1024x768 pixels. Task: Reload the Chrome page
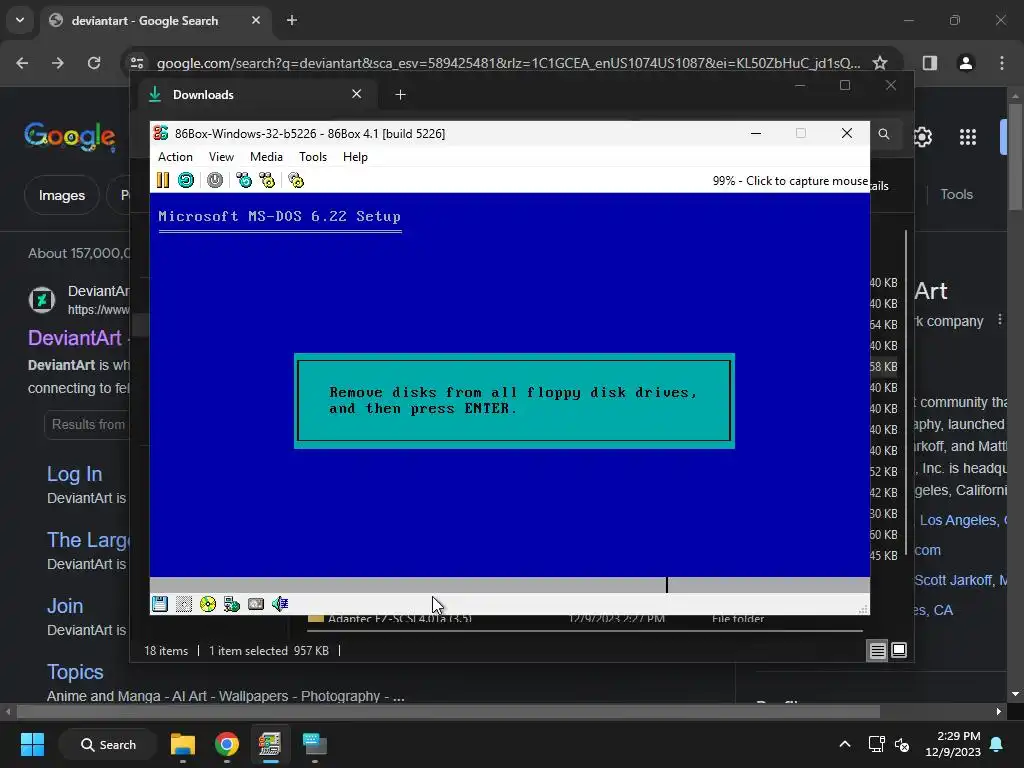[94, 63]
